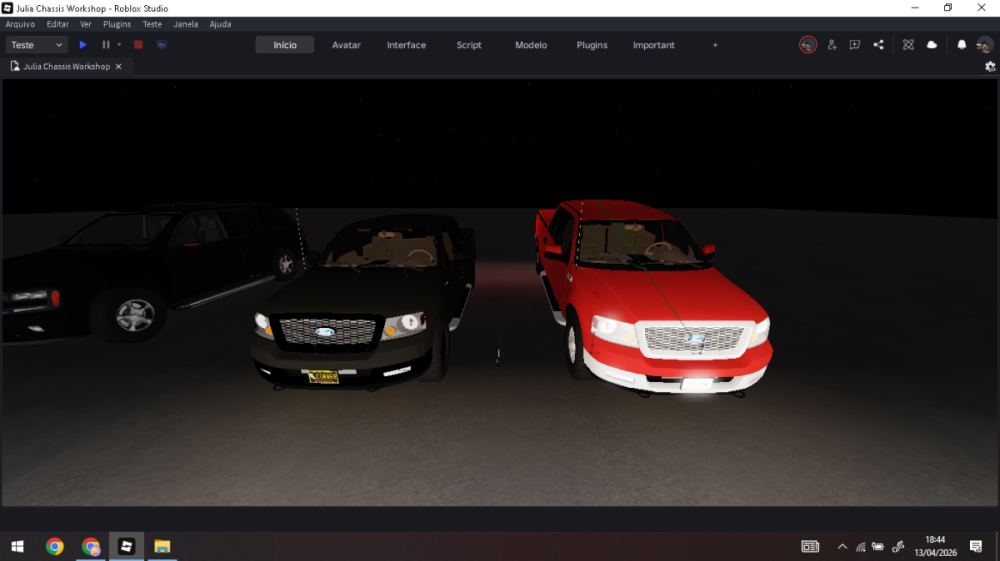Click the Share icon
The width and height of the screenshot is (1000, 561).
pos(879,45)
